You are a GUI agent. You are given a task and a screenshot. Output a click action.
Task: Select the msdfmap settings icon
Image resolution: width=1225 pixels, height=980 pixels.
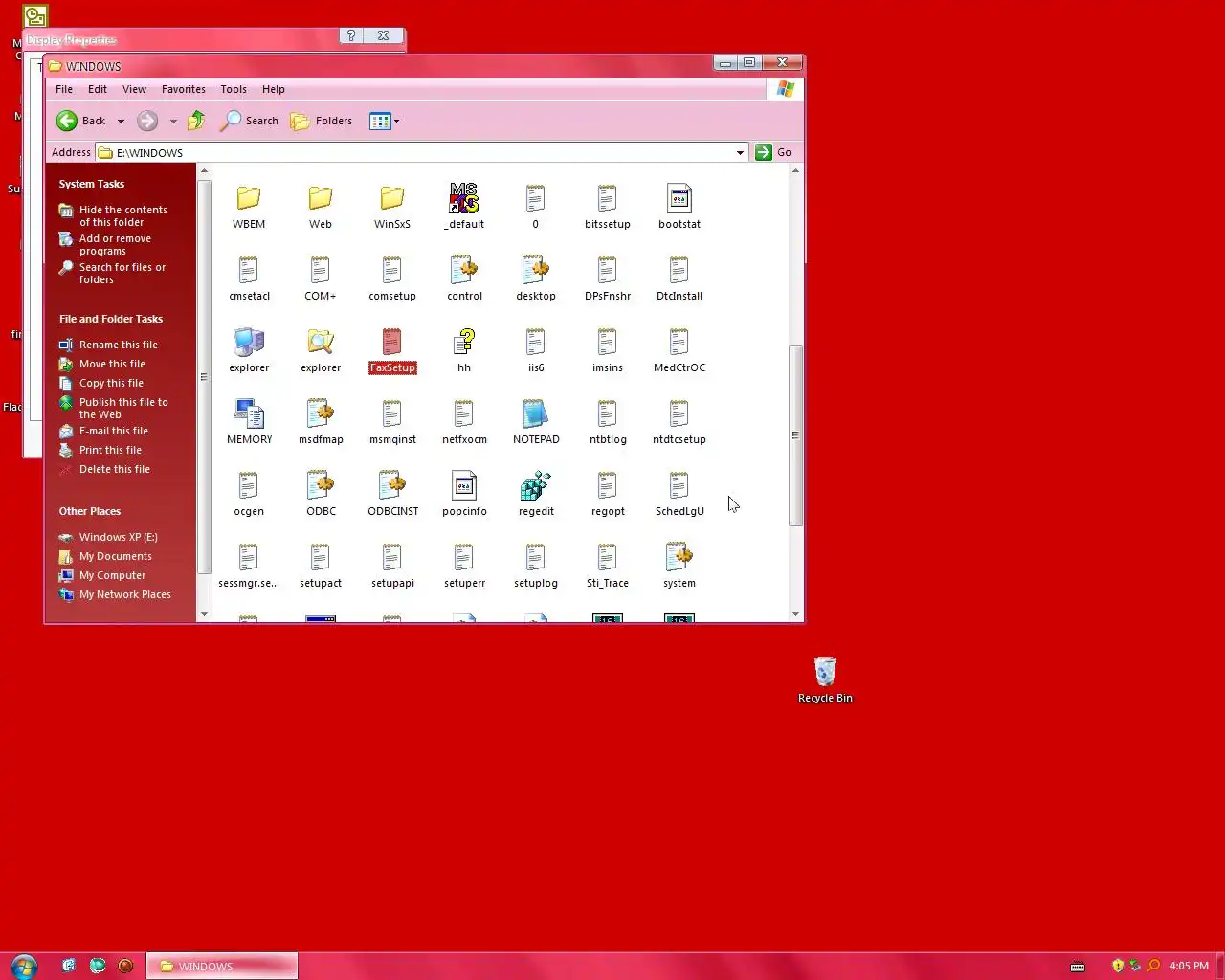point(321,413)
